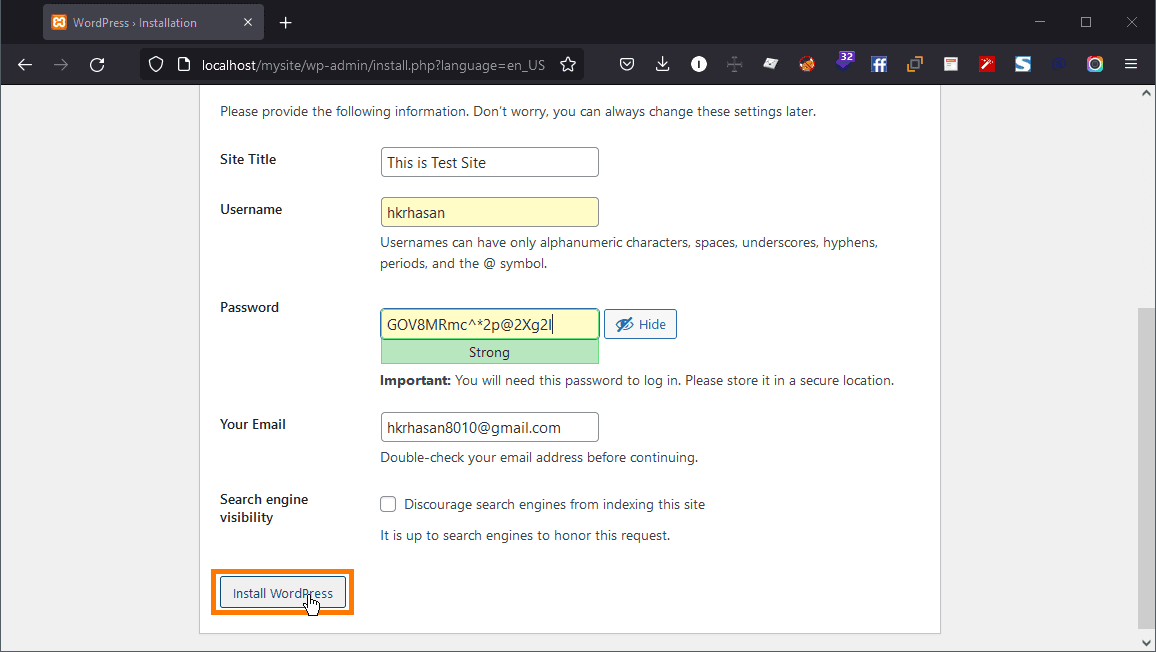Click the address bar URL
Image resolution: width=1156 pixels, height=652 pixels.
(373, 65)
